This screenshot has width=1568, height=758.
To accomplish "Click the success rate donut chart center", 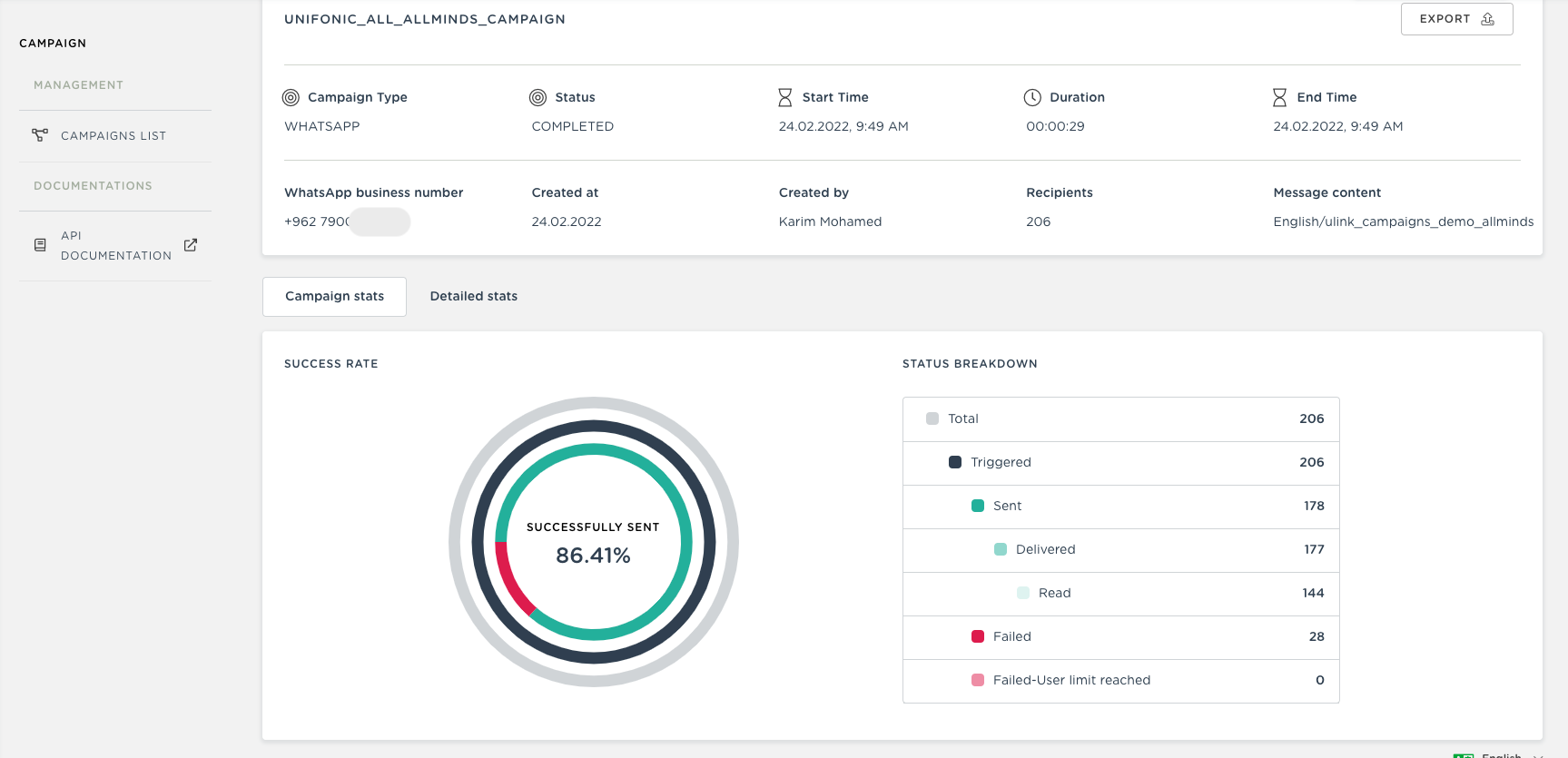I will 593,542.
